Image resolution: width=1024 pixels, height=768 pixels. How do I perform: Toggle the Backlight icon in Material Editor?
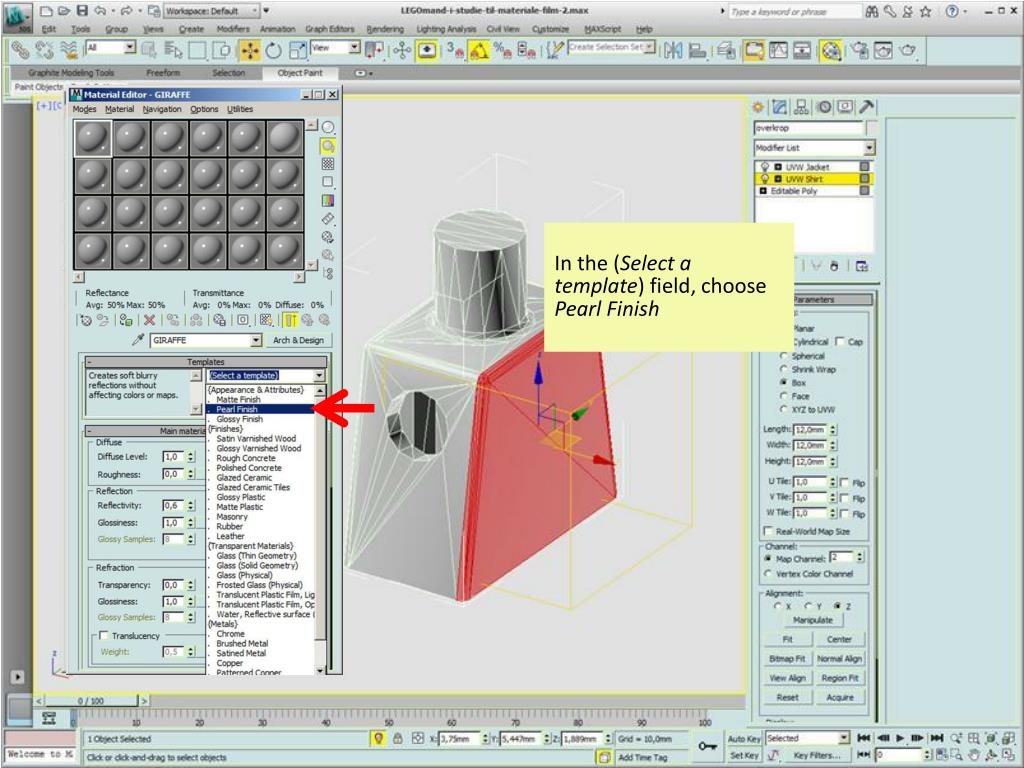(x=328, y=146)
